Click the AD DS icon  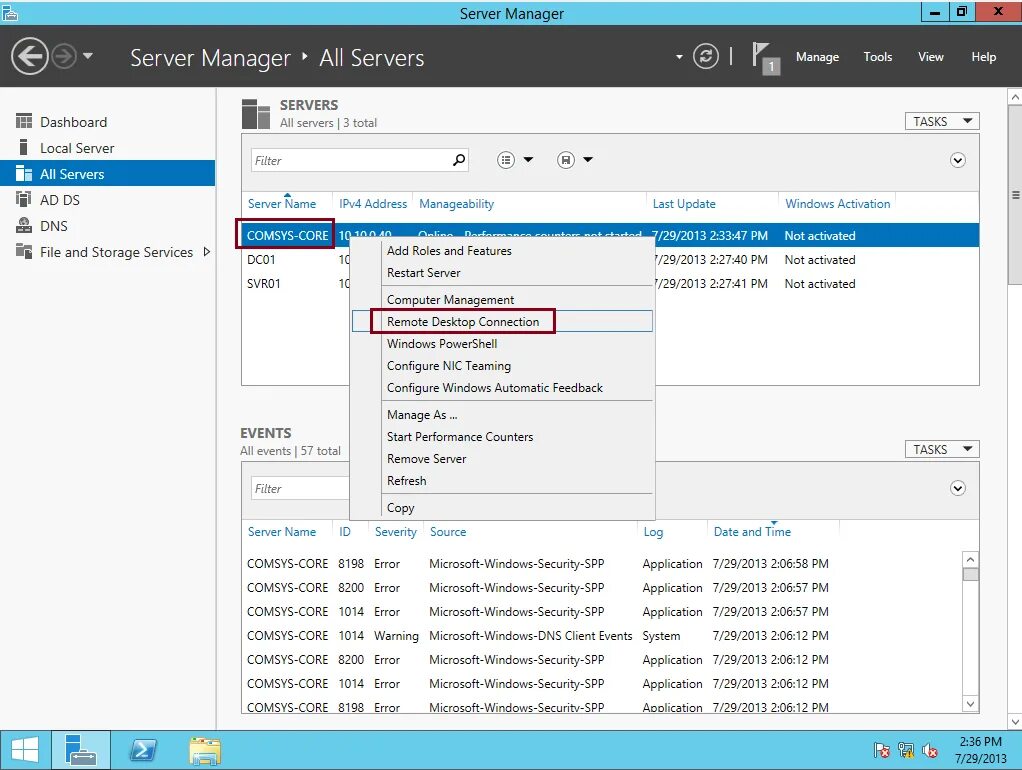24,199
